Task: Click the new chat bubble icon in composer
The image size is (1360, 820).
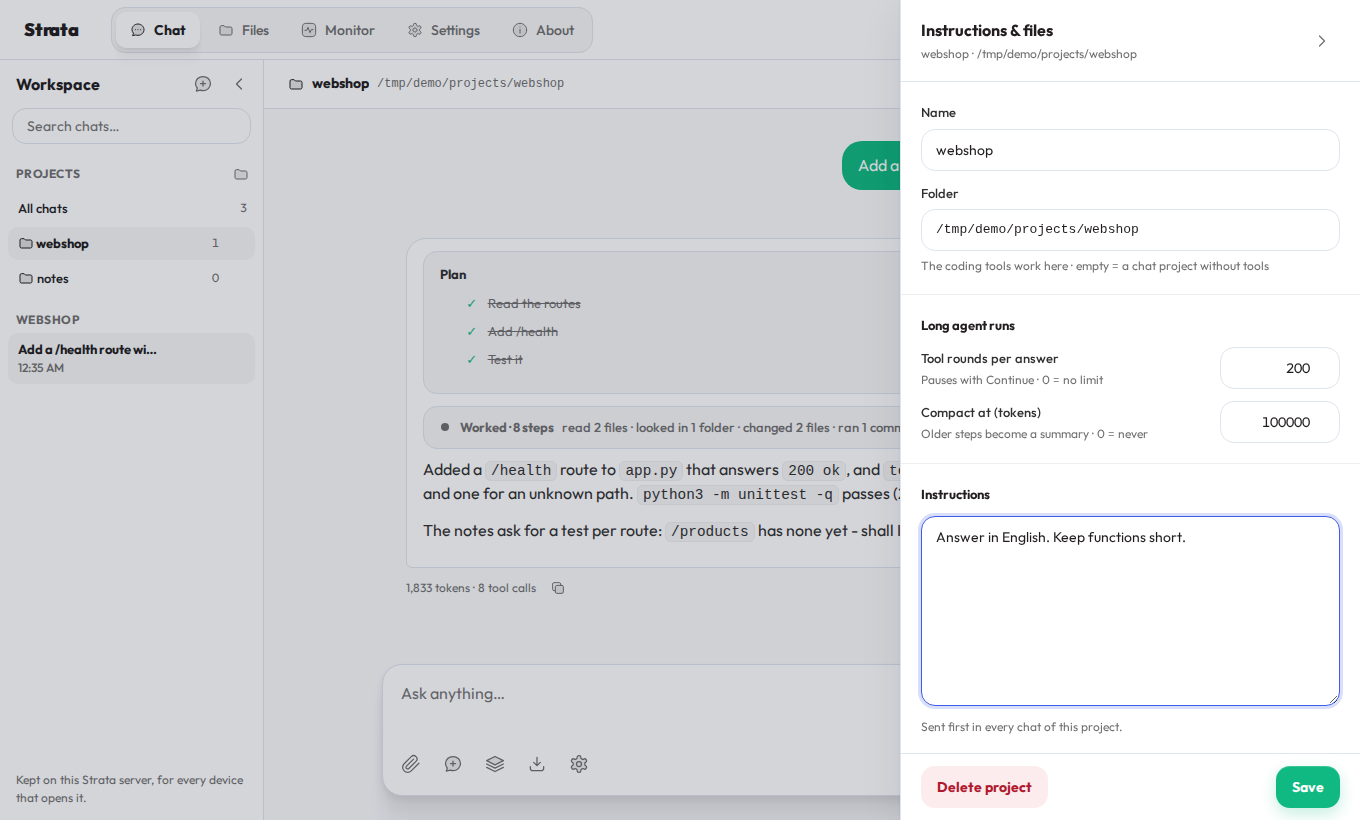Action: click(x=453, y=764)
